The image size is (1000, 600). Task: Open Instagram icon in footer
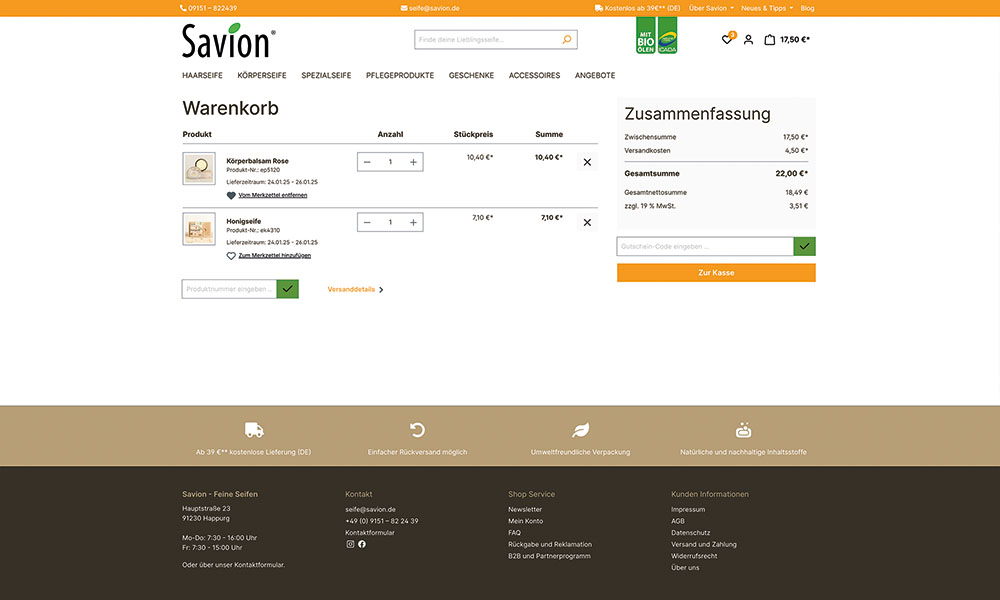click(350, 544)
